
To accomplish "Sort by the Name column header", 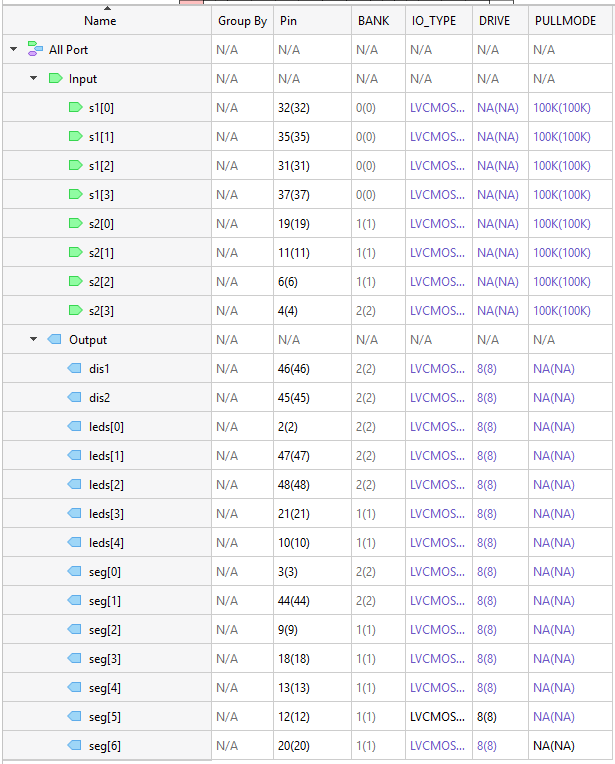I will pyautogui.click(x=100, y=21).
